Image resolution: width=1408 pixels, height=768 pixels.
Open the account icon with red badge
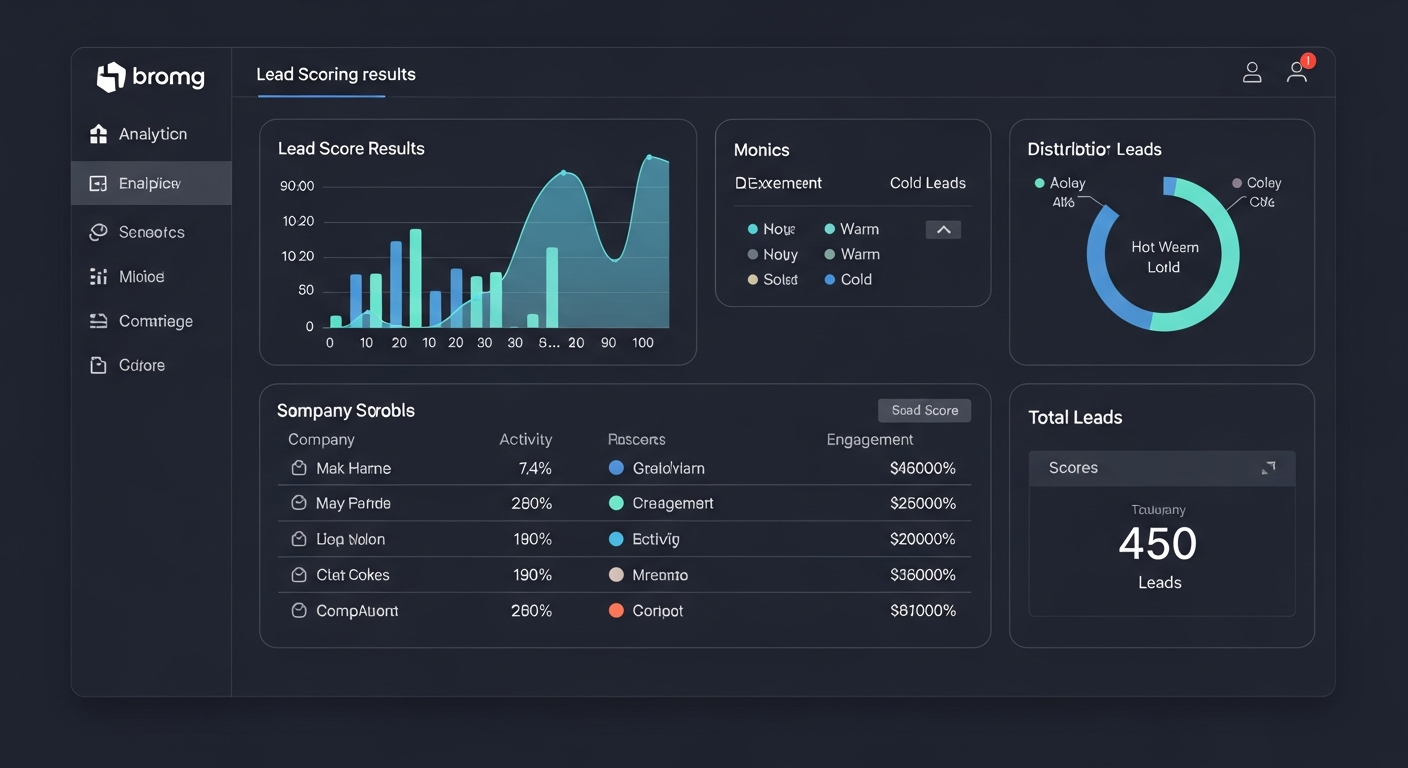click(x=1297, y=72)
